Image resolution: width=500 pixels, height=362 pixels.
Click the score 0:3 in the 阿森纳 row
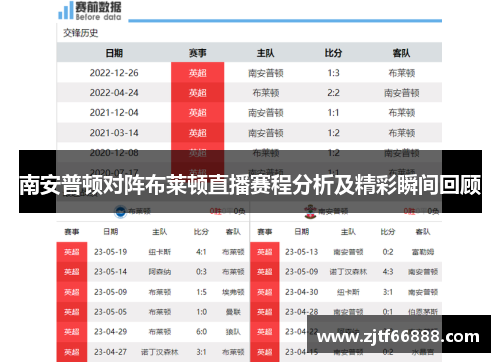(201, 272)
